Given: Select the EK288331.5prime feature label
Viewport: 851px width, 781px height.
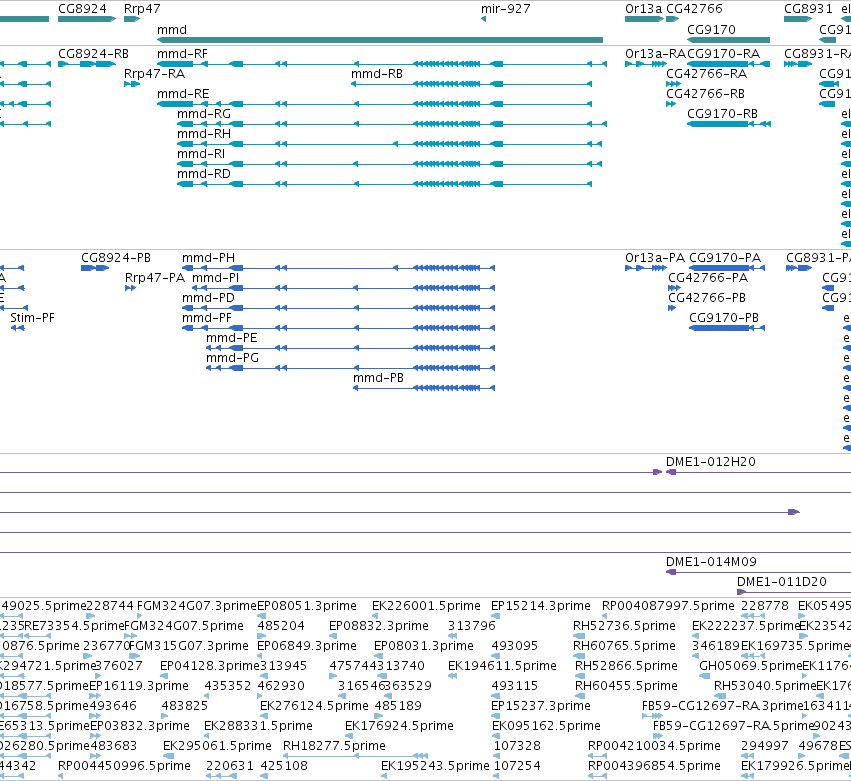Looking at the screenshot, I should point(258,726).
